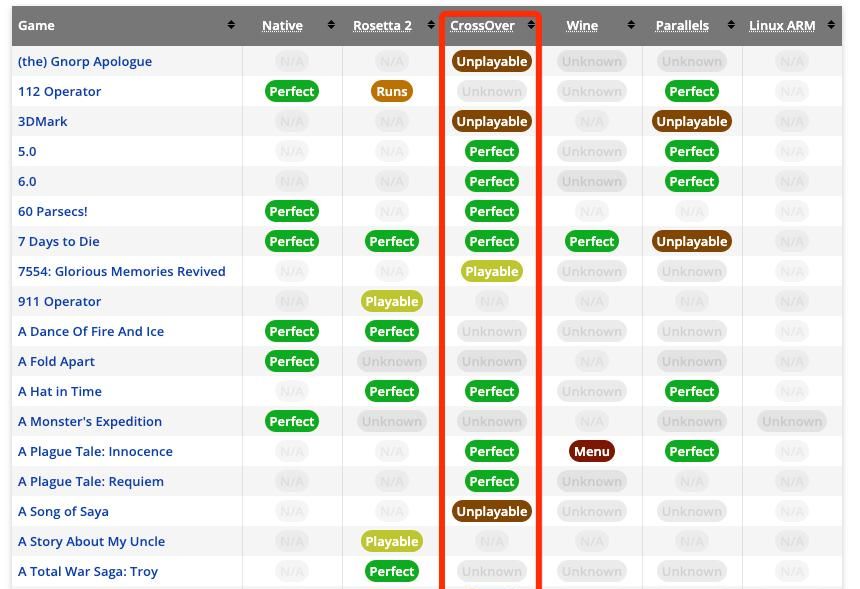Viewport: 860px width, 589px height.
Task: Open A Fold Apart game link
Action: [56, 361]
